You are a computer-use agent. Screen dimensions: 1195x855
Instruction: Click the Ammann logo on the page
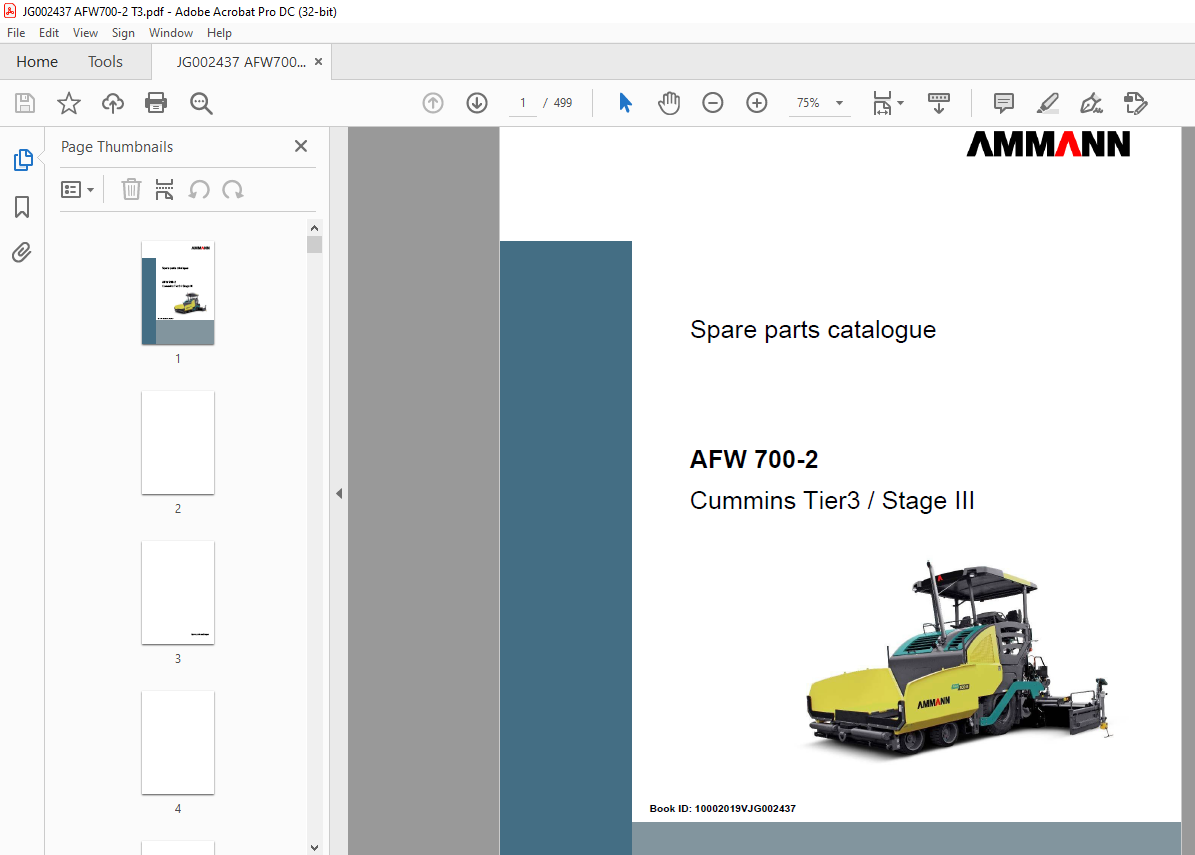[1048, 144]
